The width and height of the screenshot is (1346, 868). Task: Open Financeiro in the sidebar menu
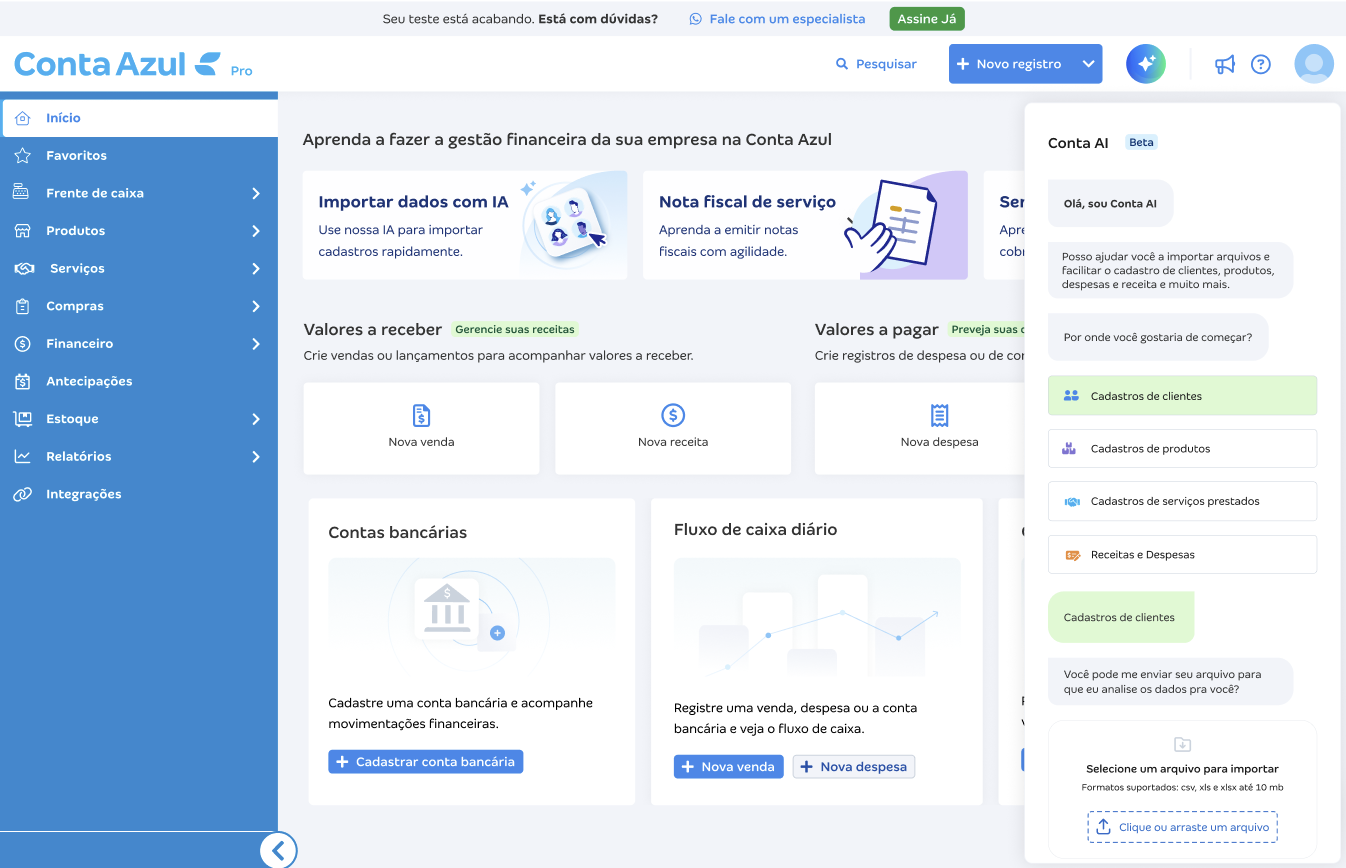pyautogui.click(x=139, y=343)
